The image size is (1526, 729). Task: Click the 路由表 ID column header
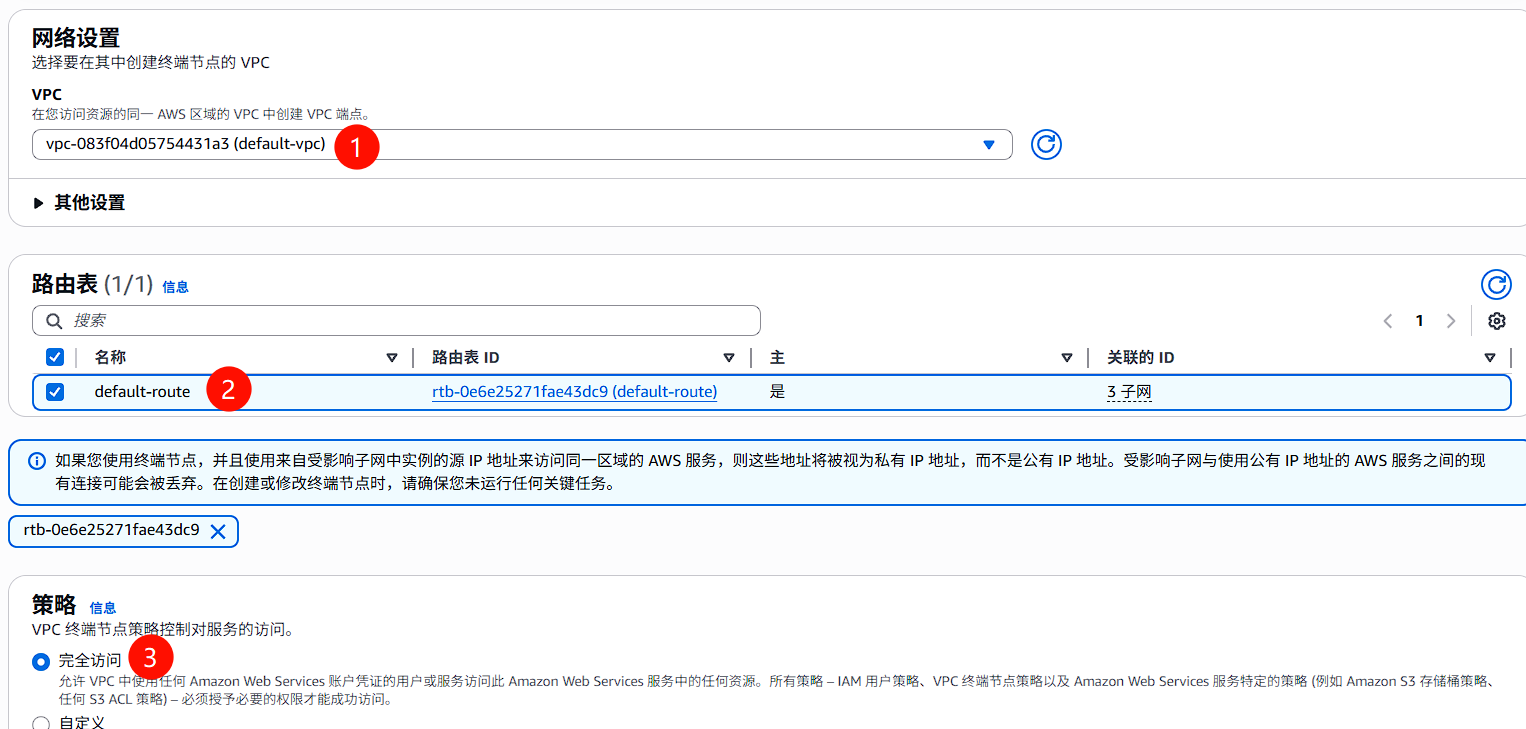tap(465, 357)
